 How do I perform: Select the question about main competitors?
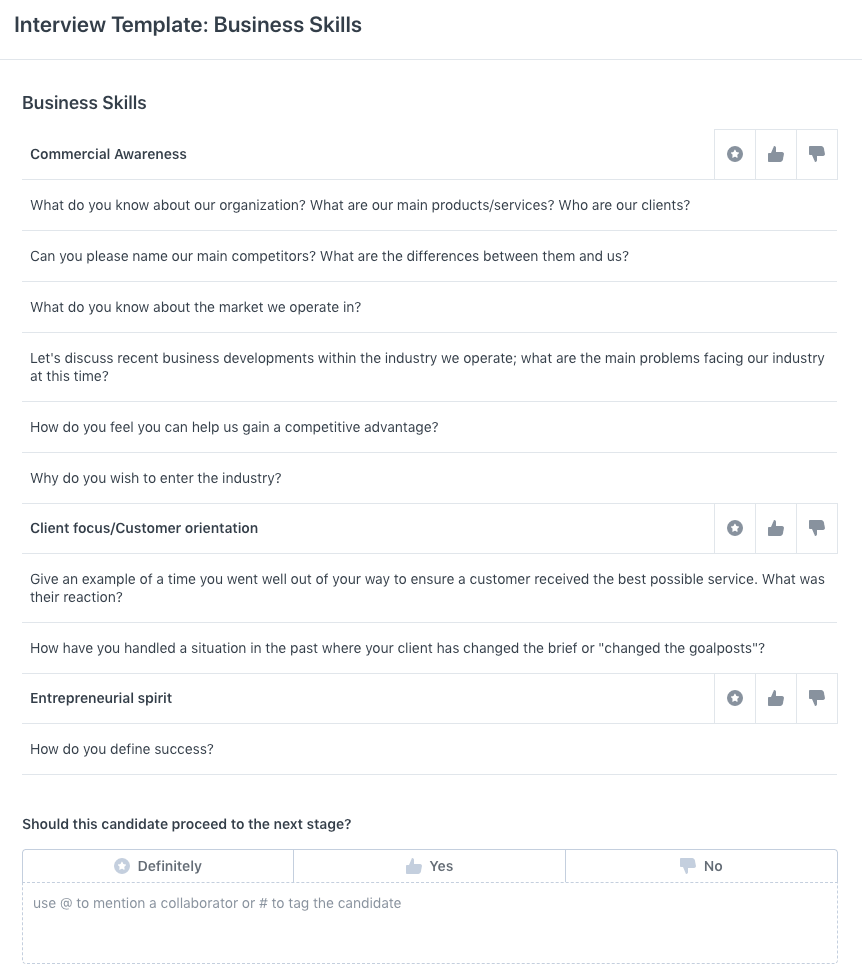pos(330,256)
